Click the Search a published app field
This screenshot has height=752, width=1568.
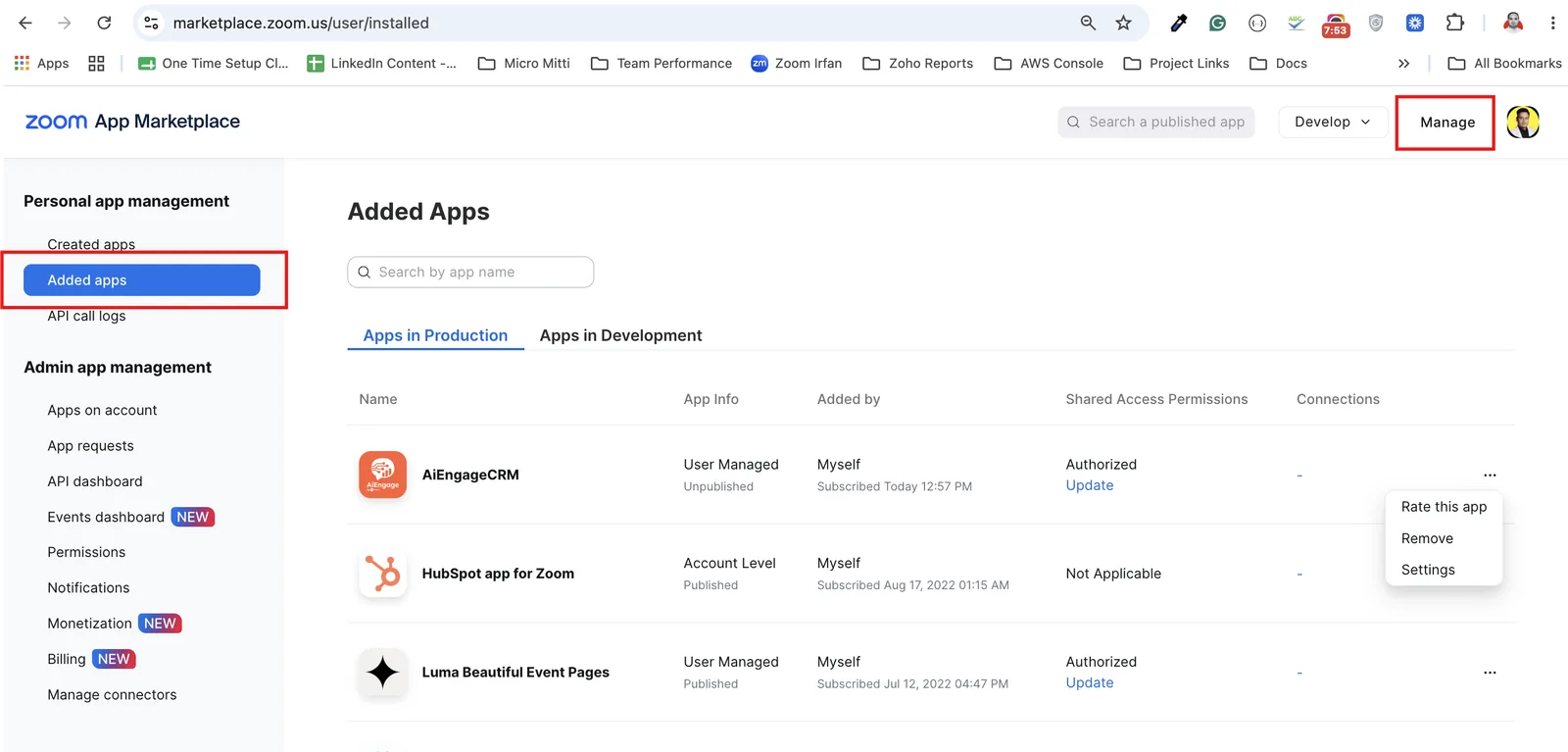[x=1156, y=122]
